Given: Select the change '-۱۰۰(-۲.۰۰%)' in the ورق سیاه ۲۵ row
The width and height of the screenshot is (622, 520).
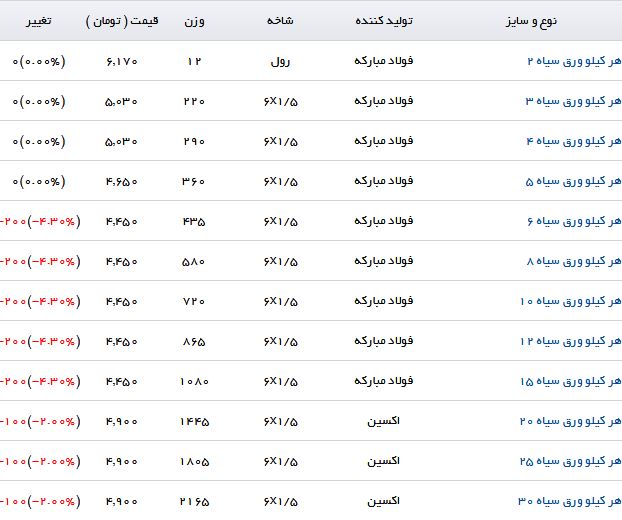Looking at the screenshot, I should point(40,462).
